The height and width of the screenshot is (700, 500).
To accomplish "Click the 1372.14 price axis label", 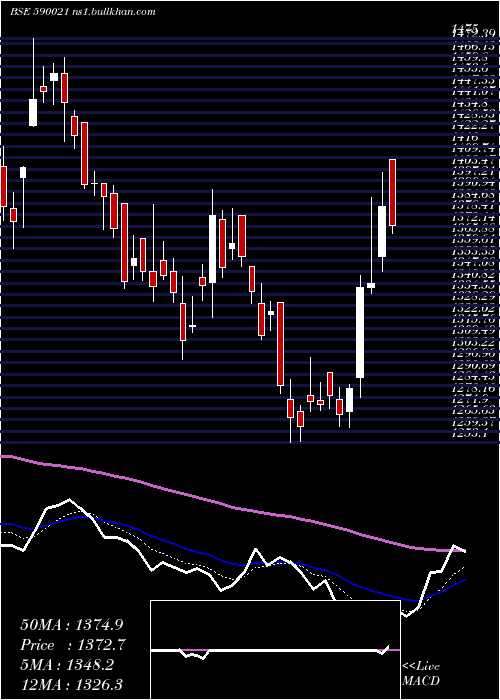I will click(x=473, y=219).
